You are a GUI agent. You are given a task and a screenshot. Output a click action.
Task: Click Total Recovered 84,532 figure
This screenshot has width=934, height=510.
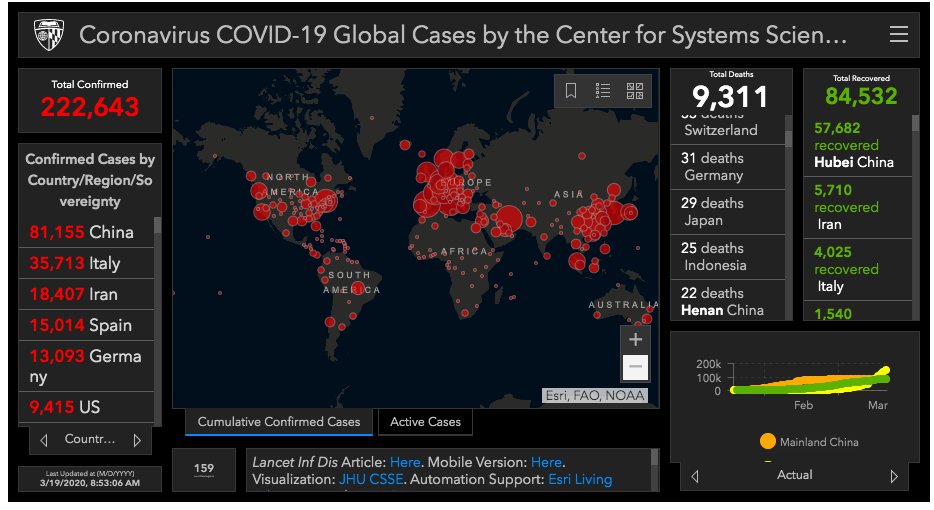tap(861, 96)
